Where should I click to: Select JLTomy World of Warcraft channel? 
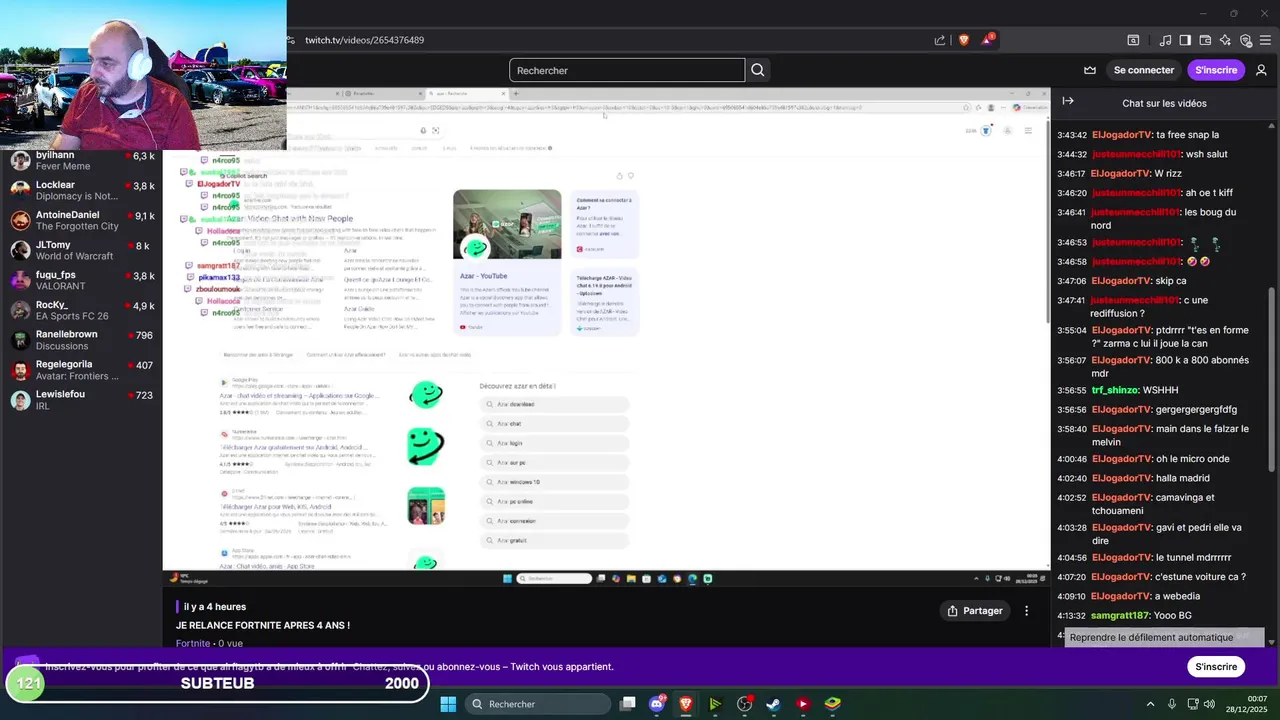tap(81, 251)
